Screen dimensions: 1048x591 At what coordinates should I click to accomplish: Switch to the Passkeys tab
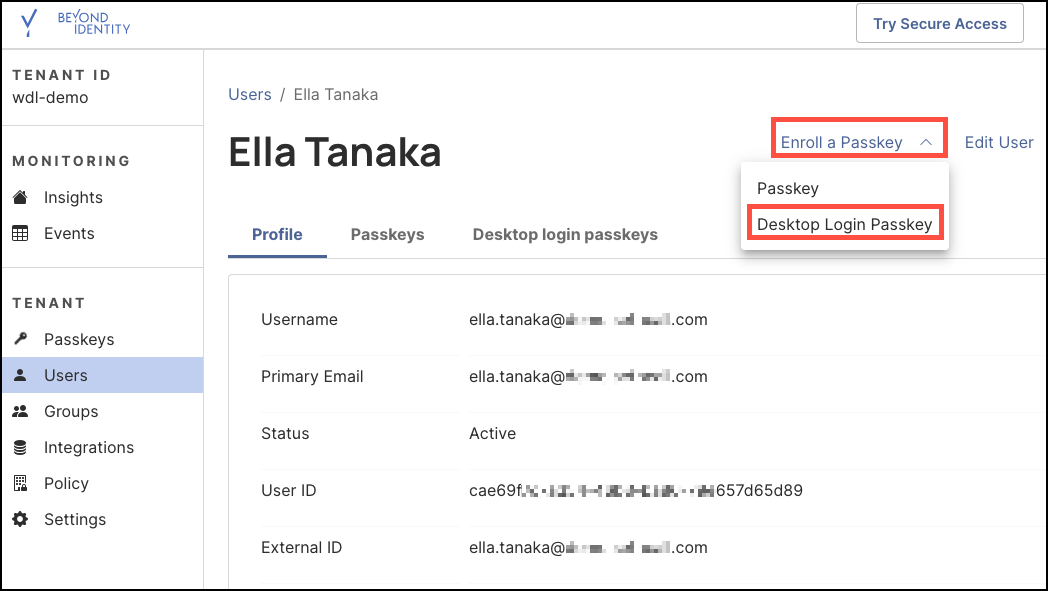[388, 234]
